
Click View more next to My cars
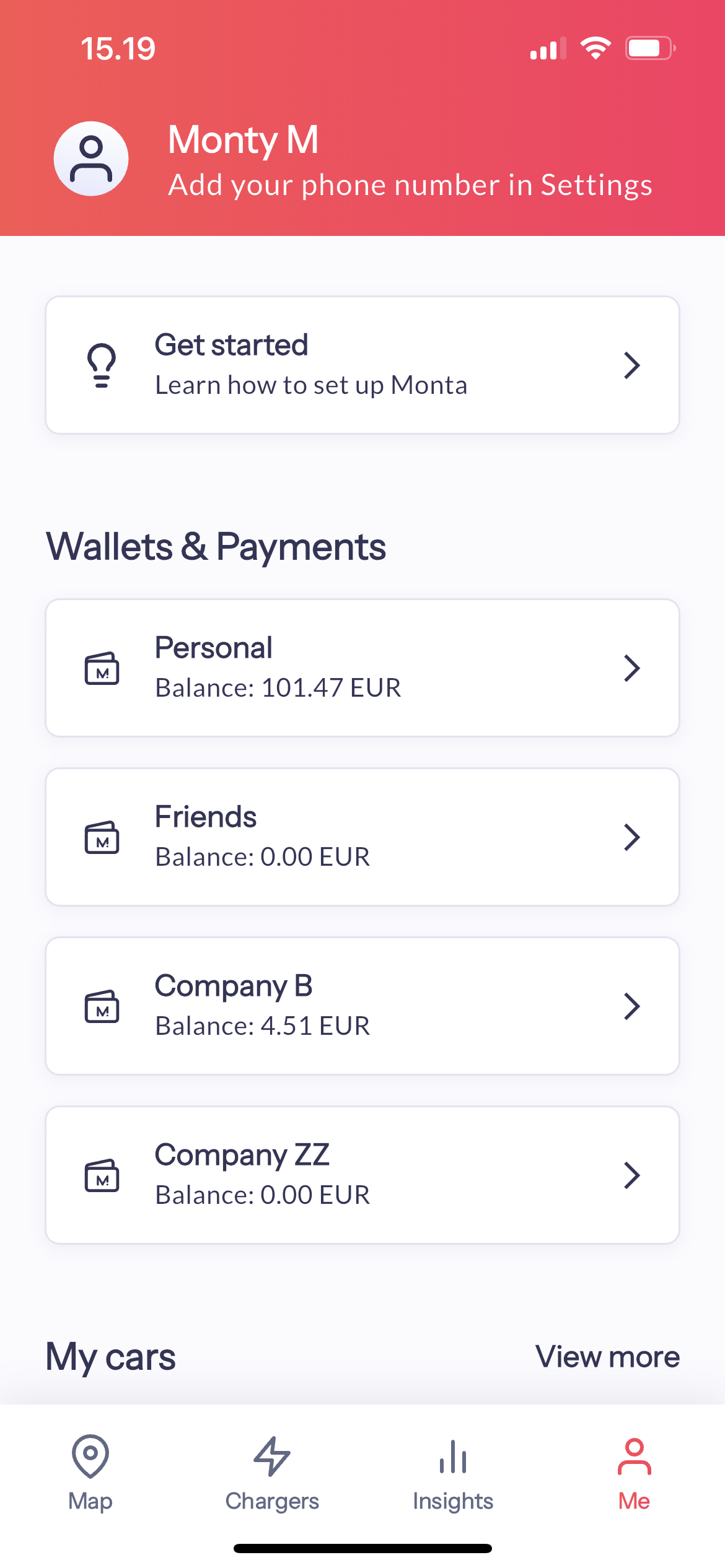click(607, 1357)
